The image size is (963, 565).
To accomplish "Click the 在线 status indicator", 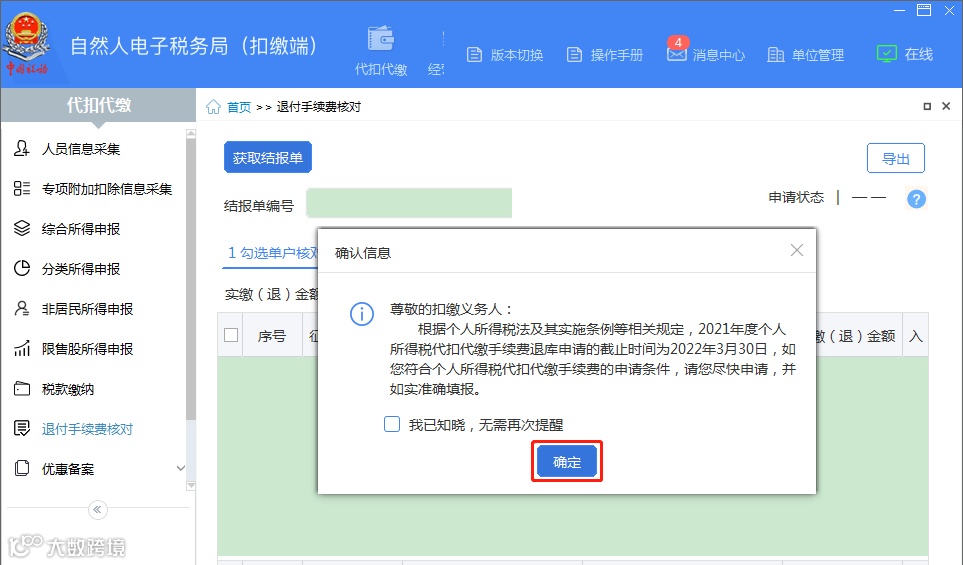I will (x=905, y=54).
